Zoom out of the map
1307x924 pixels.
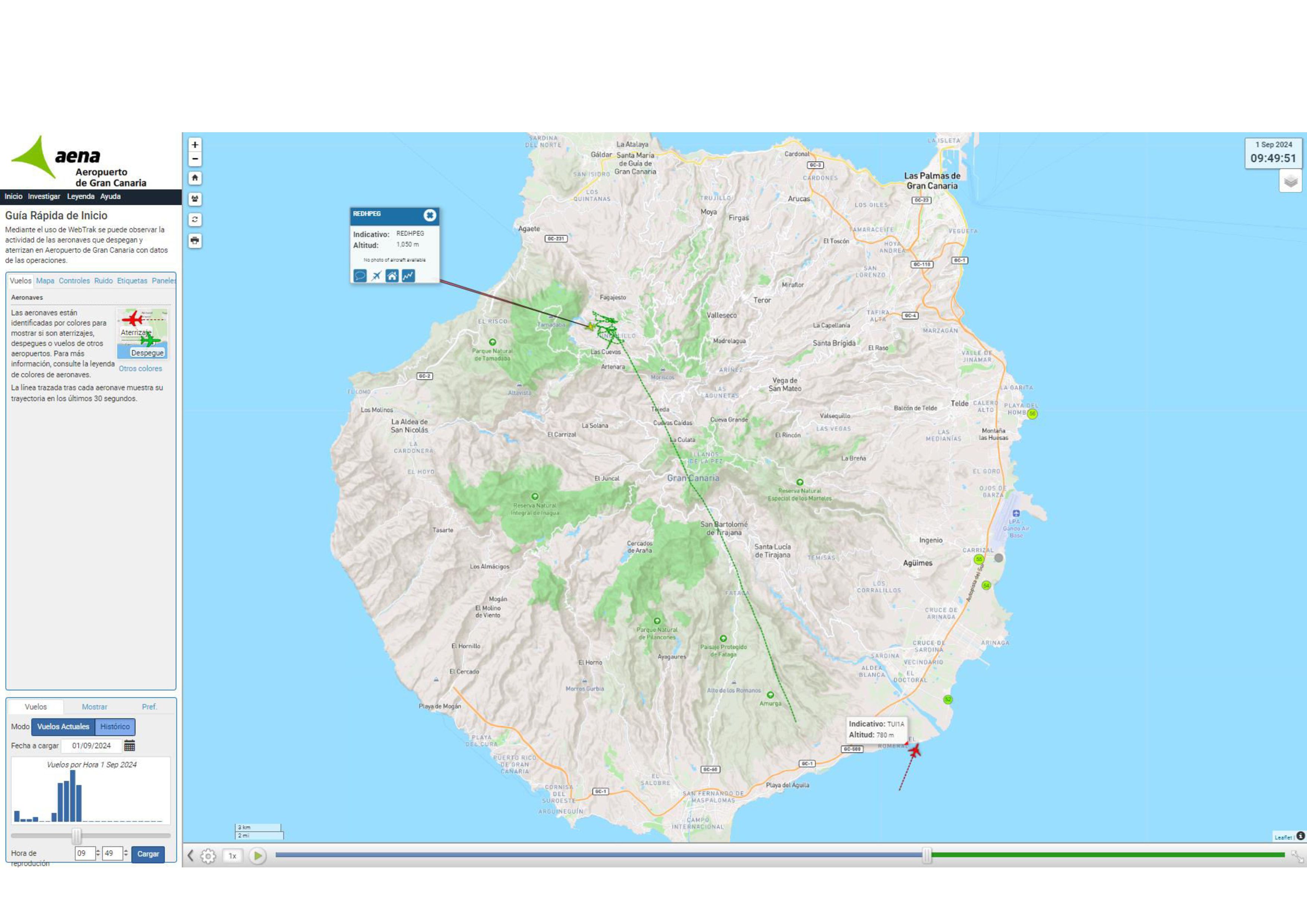point(195,159)
